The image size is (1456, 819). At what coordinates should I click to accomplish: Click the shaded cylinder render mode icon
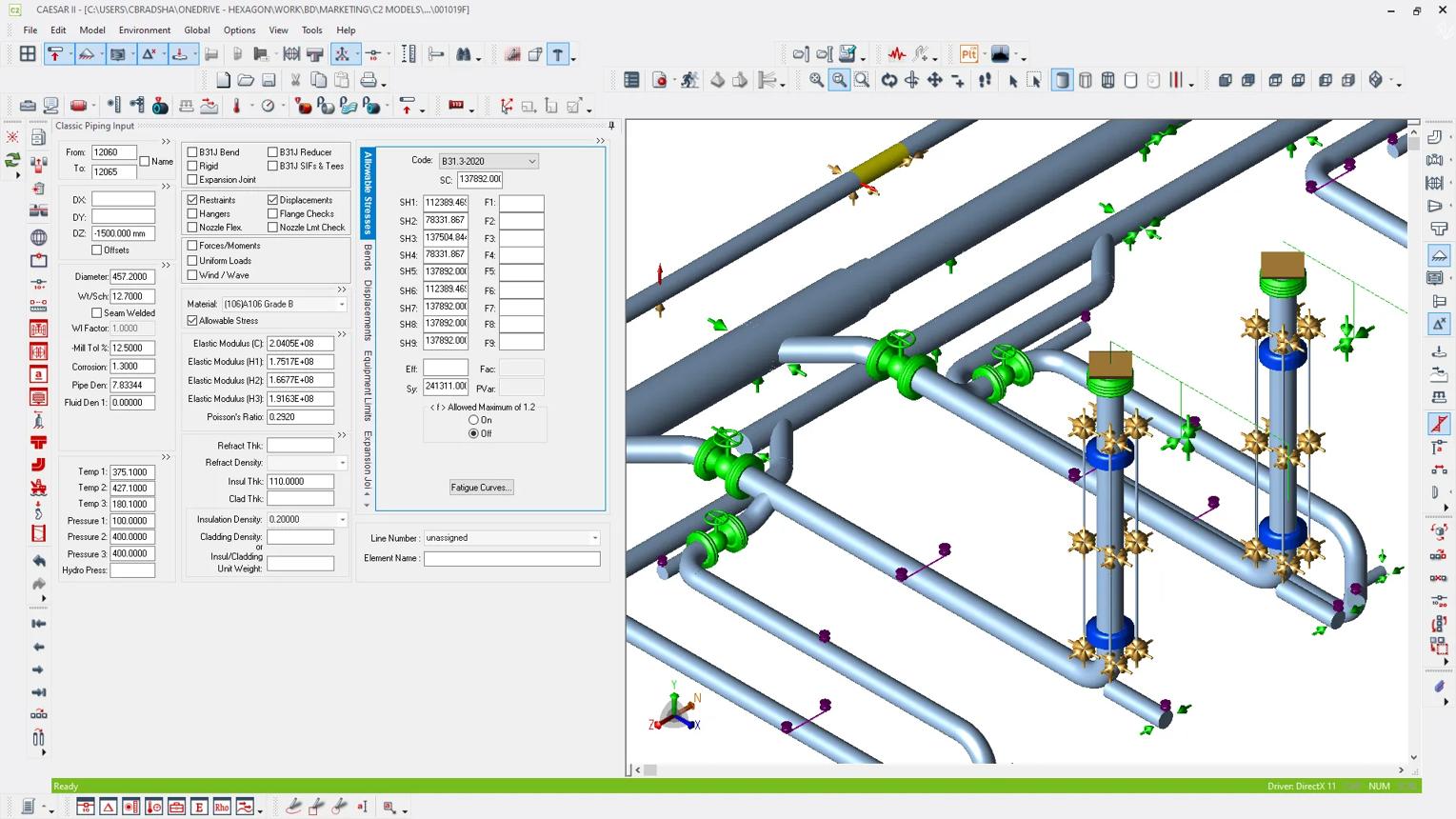click(1062, 81)
